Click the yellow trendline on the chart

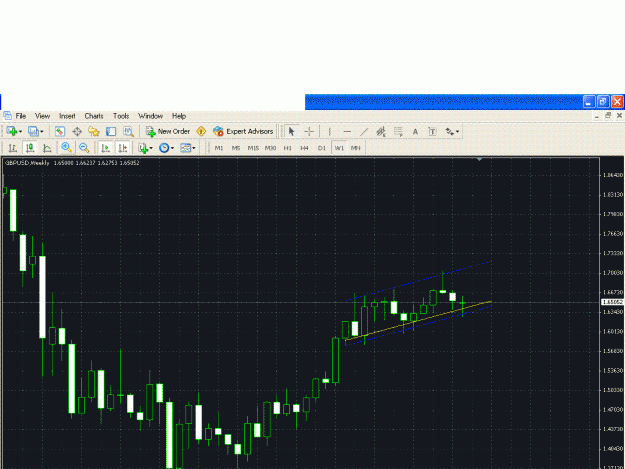coord(419,320)
